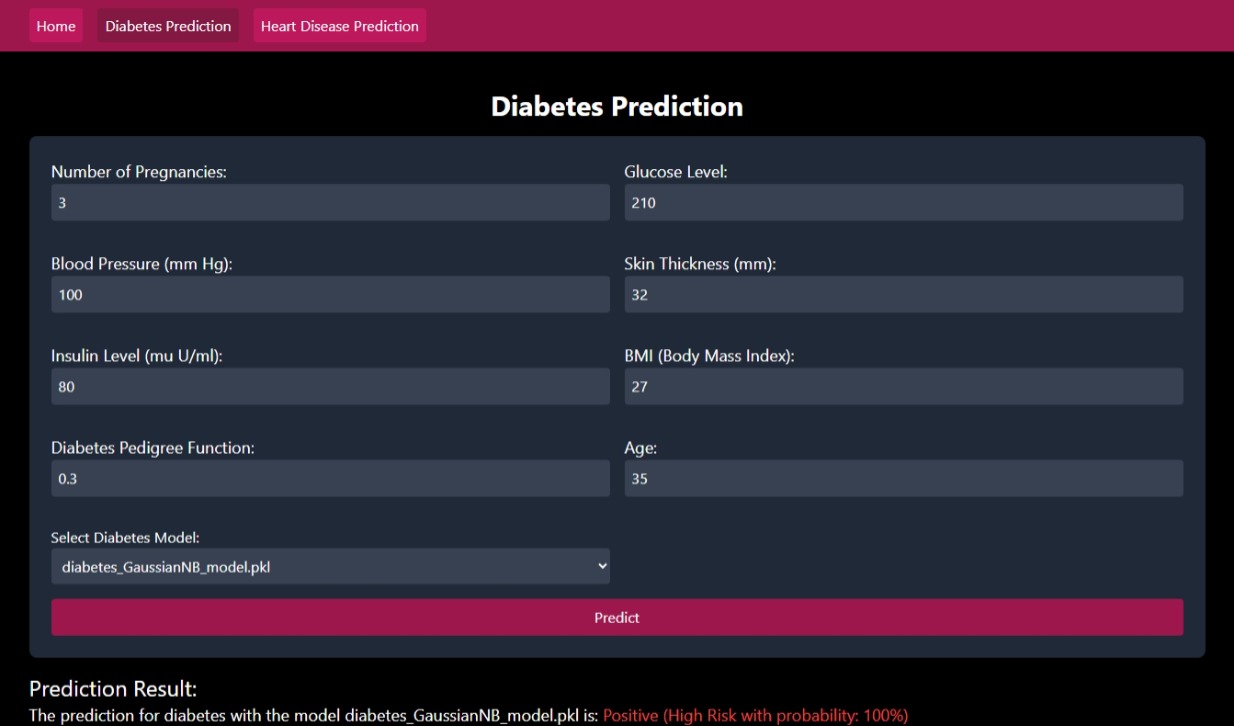Select the Diabetes Pedigree Function input
Image resolution: width=1234 pixels, height=726 pixels.
330,479
